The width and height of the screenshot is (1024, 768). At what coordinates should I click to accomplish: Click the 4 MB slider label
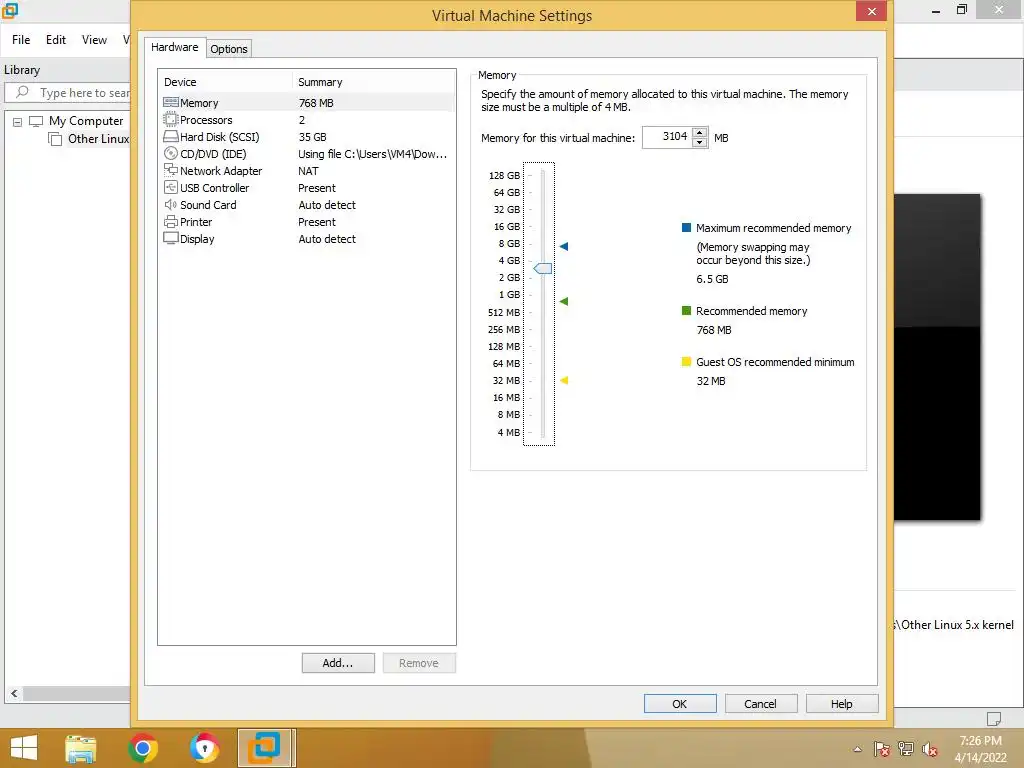tap(509, 432)
